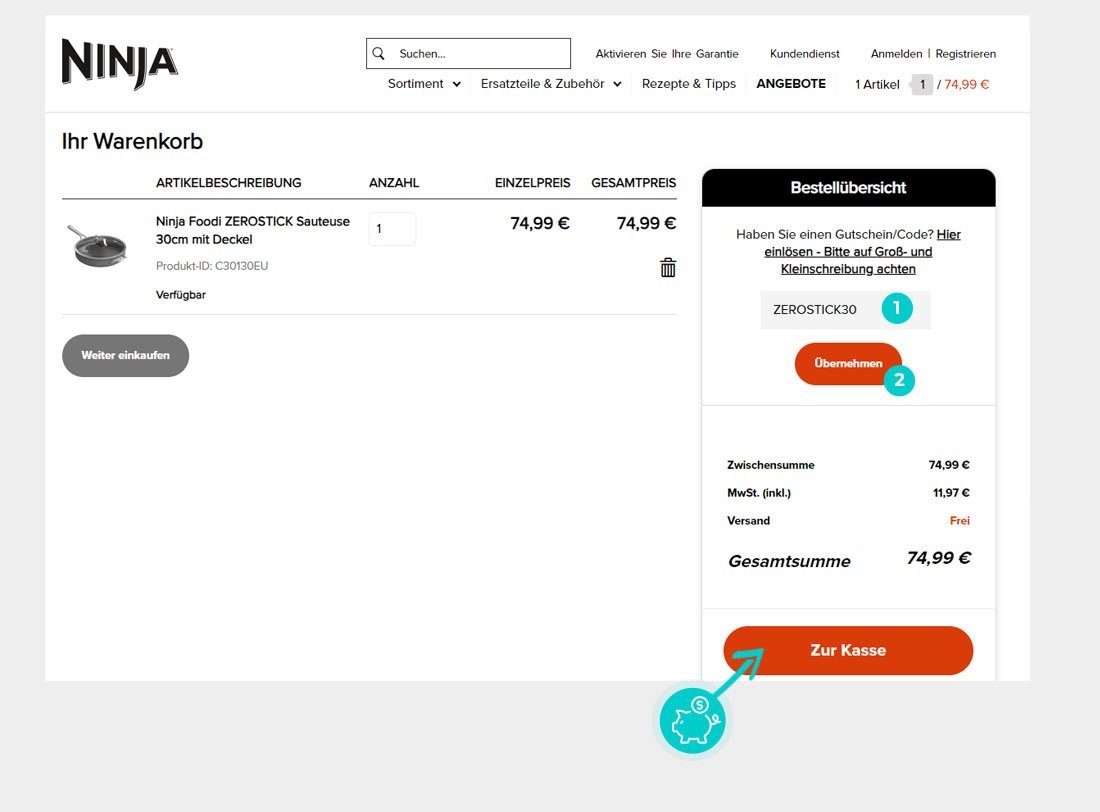1100x812 pixels.
Task: Open the 1 Artikel cart summary
Action: 877,84
